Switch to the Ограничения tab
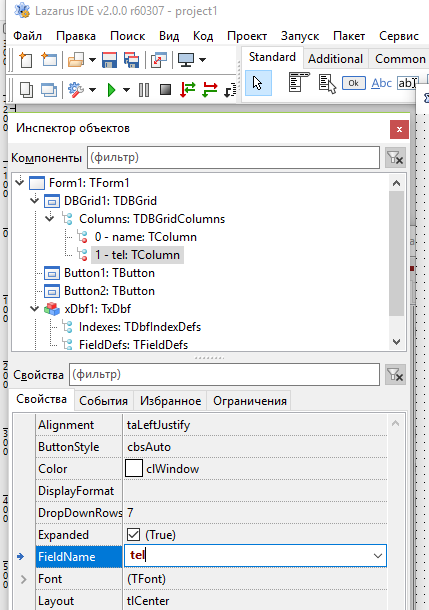Screen dimensions: 429x610 coord(250,401)
